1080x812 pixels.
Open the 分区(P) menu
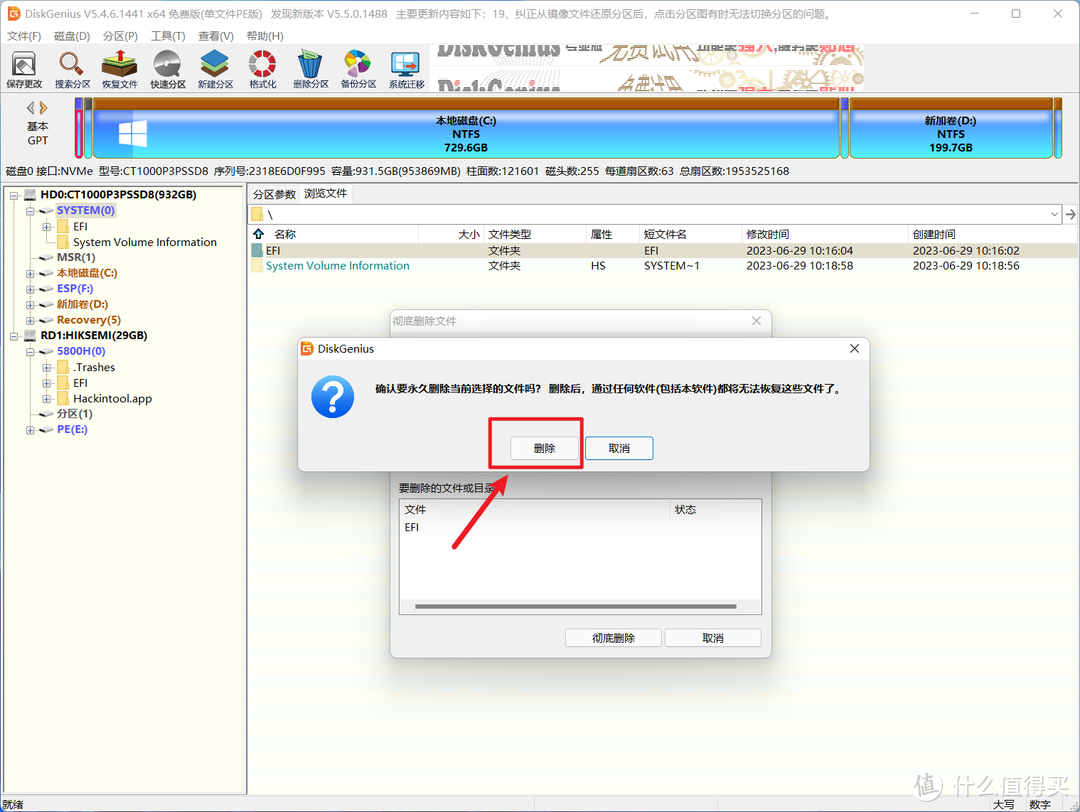(x=120, y=36)
